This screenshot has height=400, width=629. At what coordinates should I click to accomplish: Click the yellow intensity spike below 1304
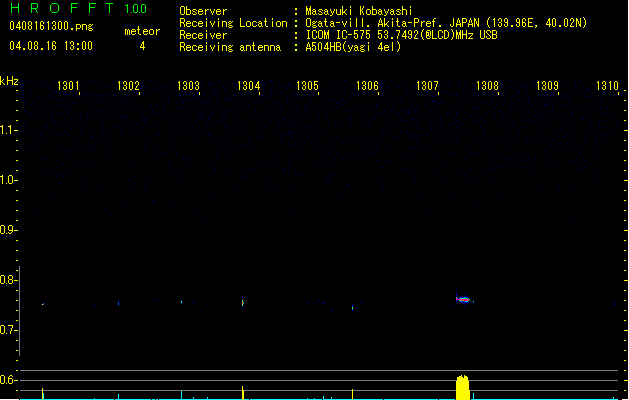243,393
